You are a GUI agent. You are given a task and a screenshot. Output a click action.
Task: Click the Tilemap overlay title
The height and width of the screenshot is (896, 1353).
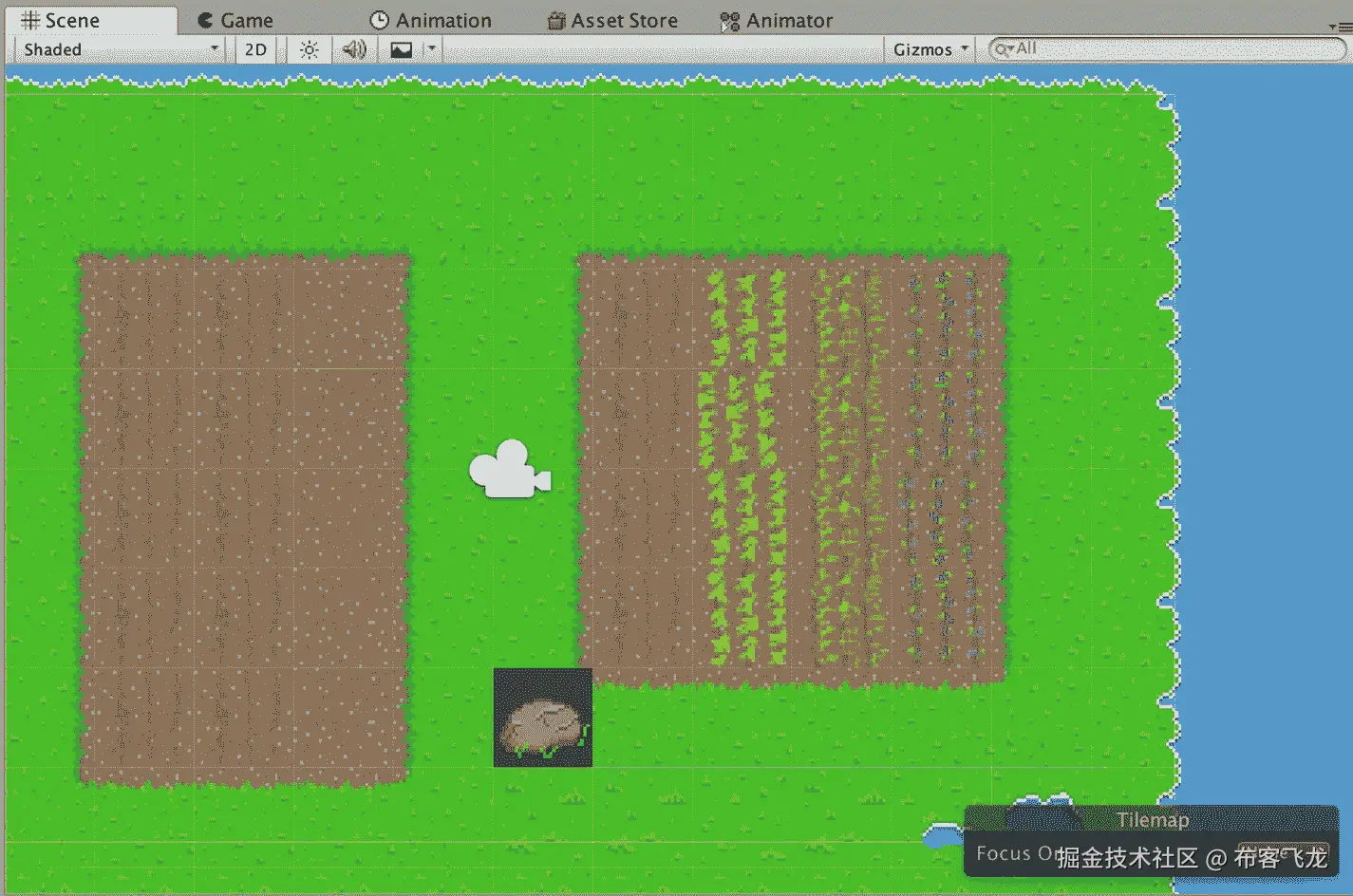pos(1152,819)
